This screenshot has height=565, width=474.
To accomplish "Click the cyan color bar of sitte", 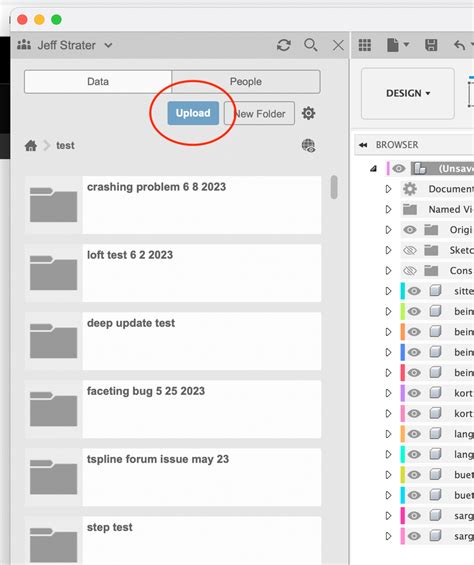I will click(x=403, y=291).
